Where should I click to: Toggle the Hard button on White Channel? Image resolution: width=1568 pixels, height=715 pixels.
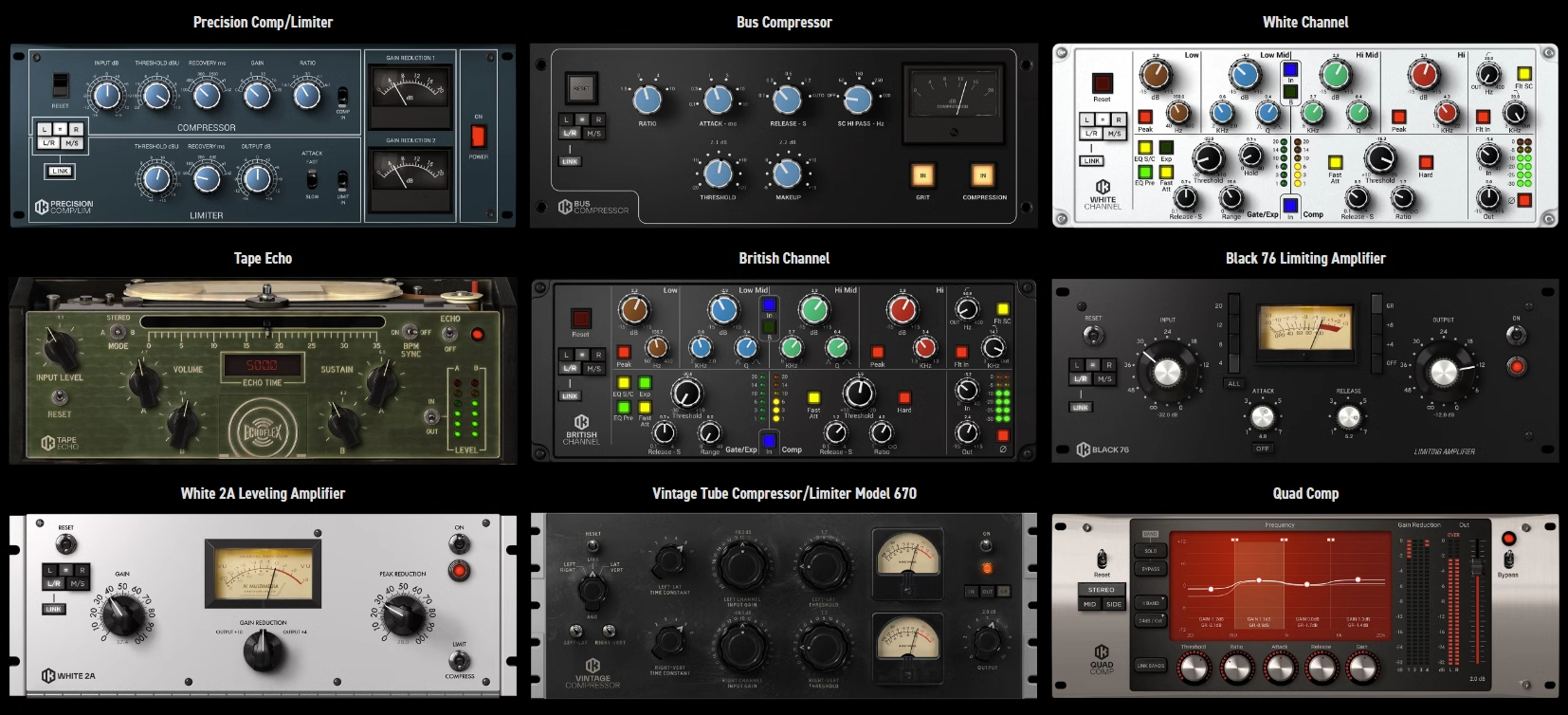click(x=1425, y=161)
